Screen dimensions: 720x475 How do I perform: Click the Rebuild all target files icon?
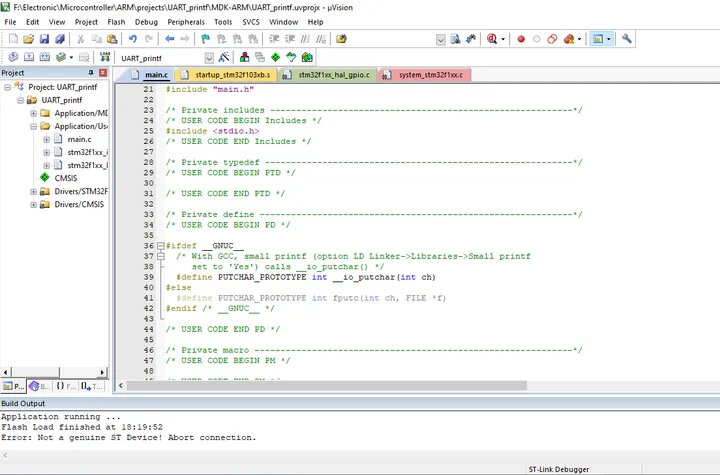pos(45,57)
